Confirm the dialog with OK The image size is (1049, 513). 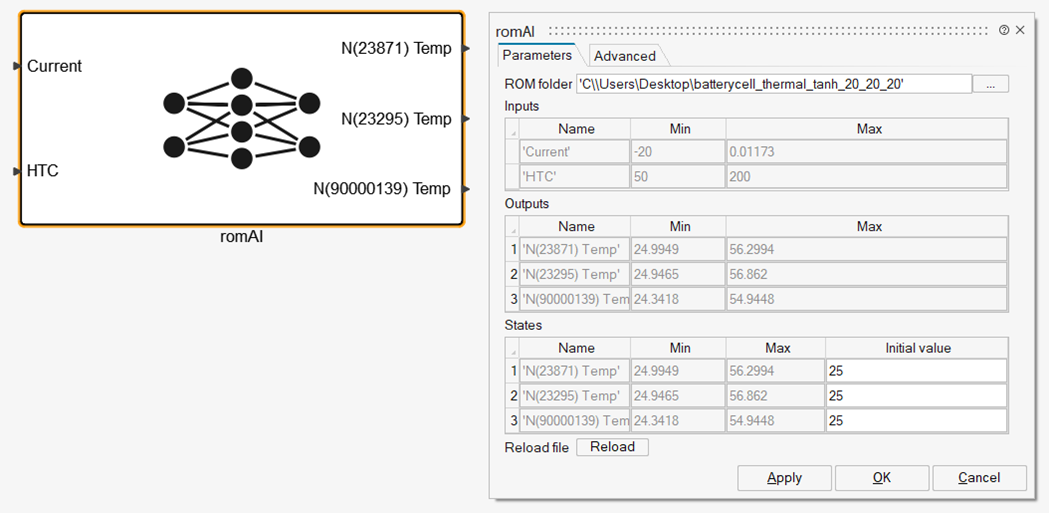tap(881, 478)
